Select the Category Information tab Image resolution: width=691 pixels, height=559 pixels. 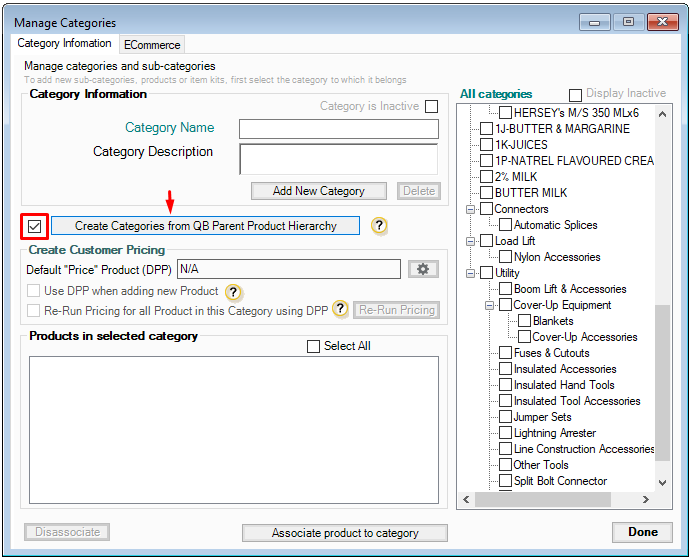pos(65,44)
